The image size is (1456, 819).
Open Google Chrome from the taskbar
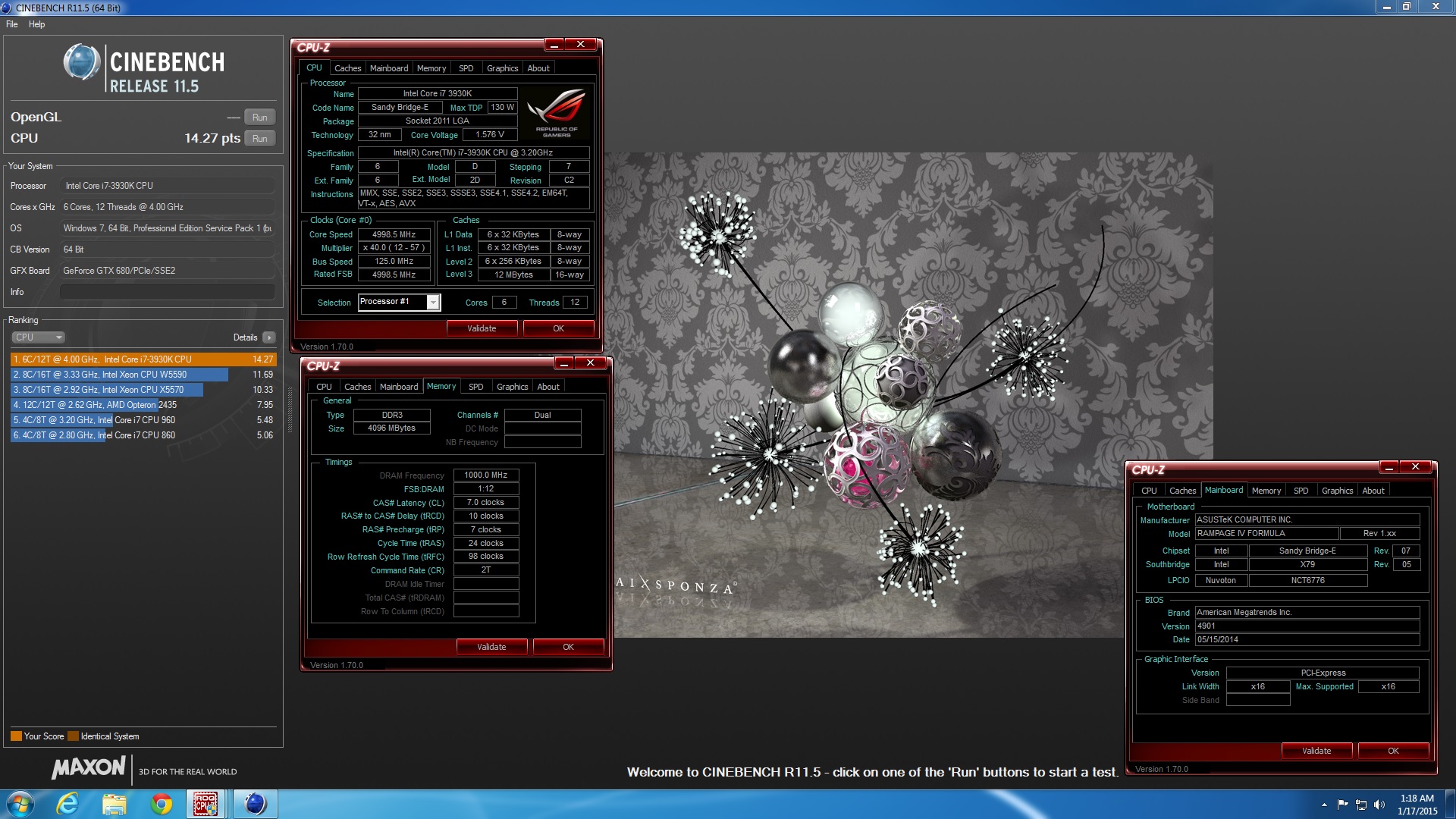click(x=162, y=804)
